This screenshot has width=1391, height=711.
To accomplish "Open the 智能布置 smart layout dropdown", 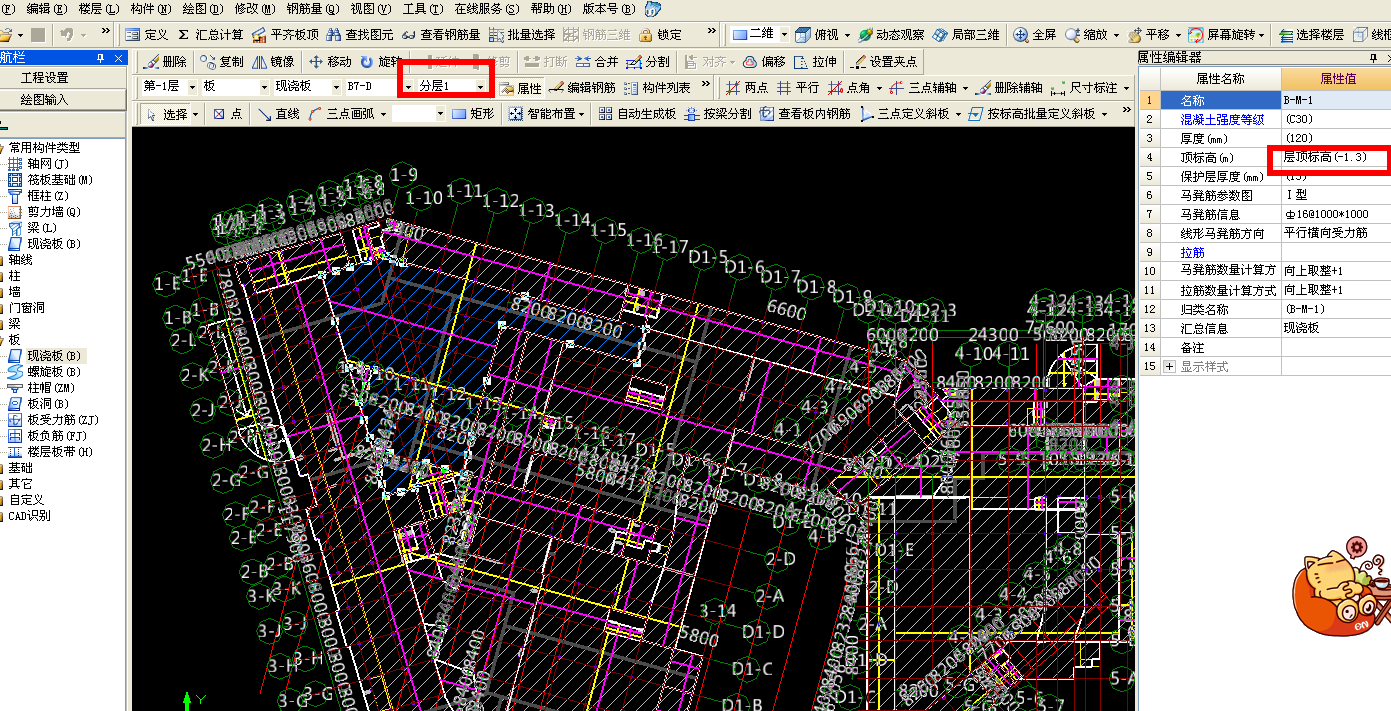I will click(548, 114).
